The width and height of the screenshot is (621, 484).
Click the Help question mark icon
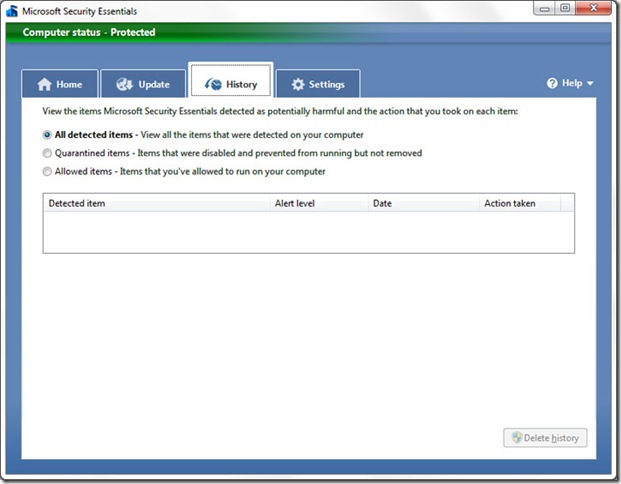click(x=552, y=83)
